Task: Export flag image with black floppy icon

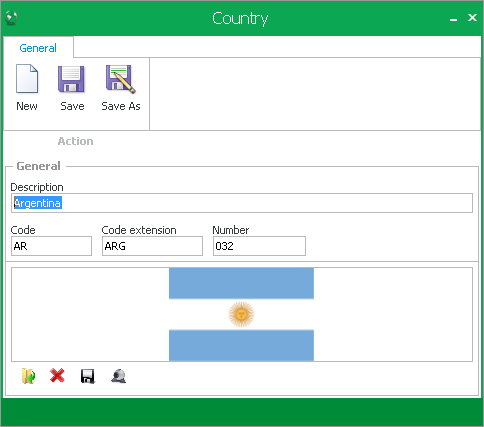Action: coord(88,376)
